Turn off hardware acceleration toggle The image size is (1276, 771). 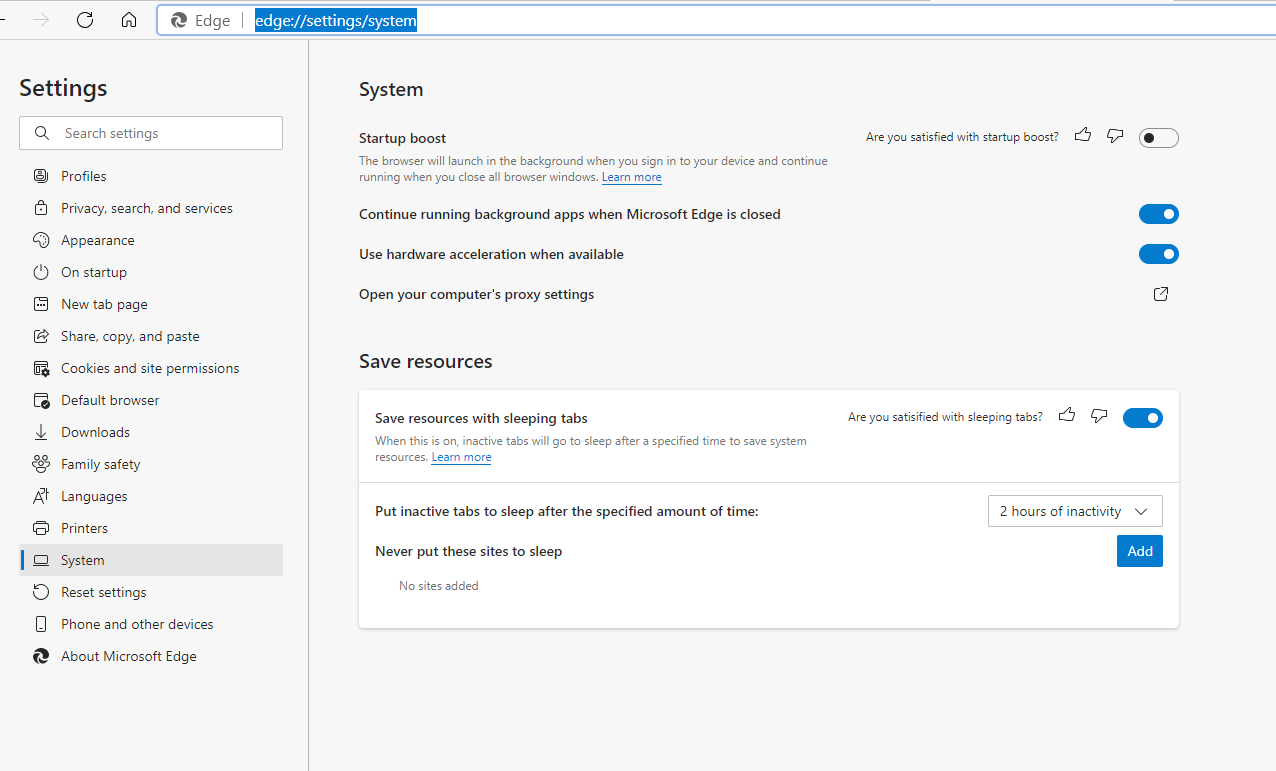pos(1159,254)
